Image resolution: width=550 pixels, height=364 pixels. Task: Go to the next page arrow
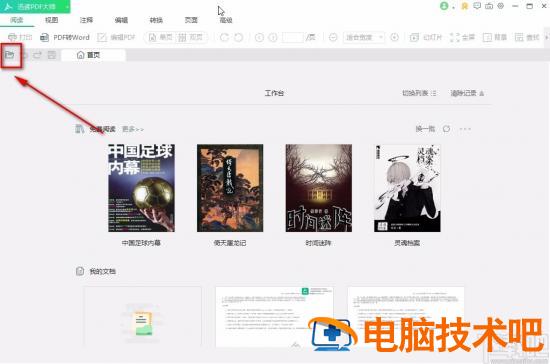(273, 37)
